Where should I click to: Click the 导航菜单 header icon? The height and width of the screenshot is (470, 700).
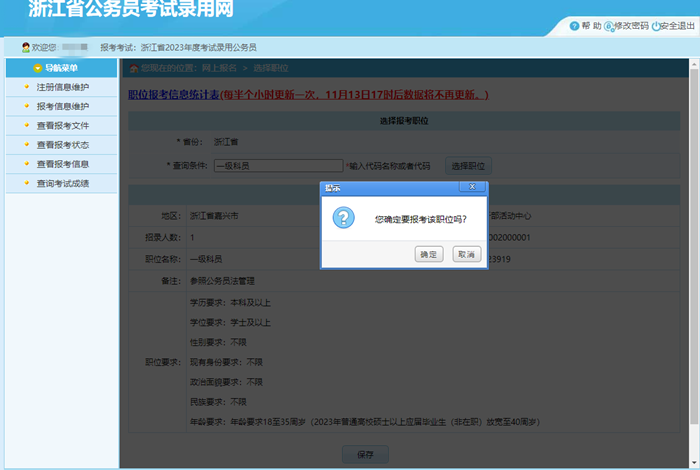point(37,68)
